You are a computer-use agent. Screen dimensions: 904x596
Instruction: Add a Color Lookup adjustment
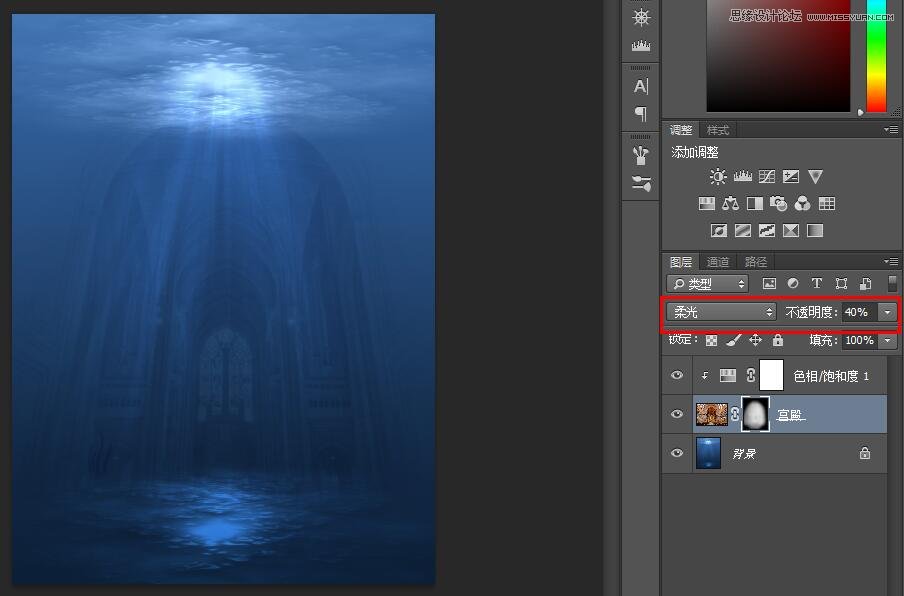827,203
